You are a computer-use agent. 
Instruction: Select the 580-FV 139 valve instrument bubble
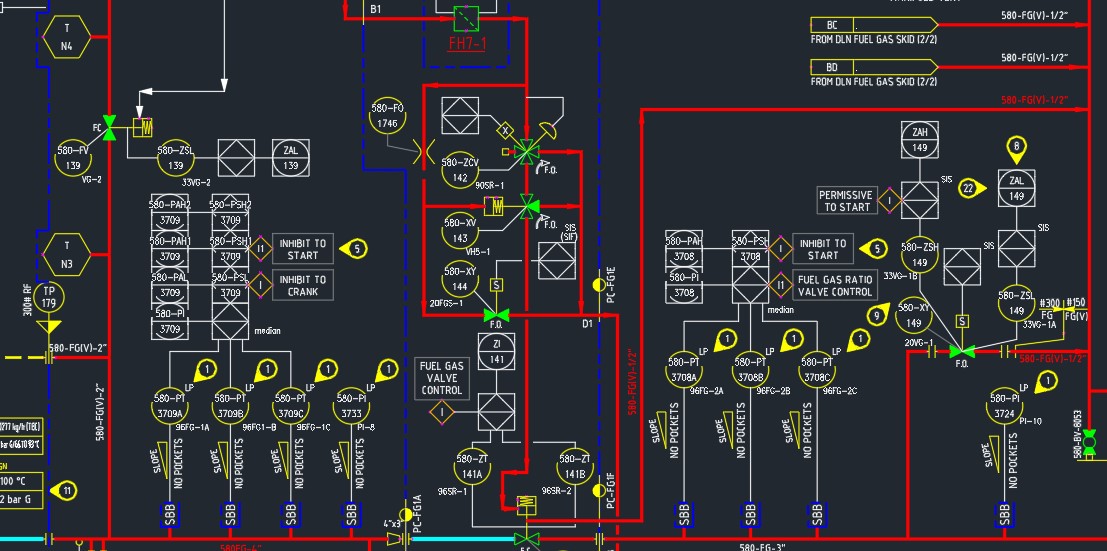(x=75, y=158)
